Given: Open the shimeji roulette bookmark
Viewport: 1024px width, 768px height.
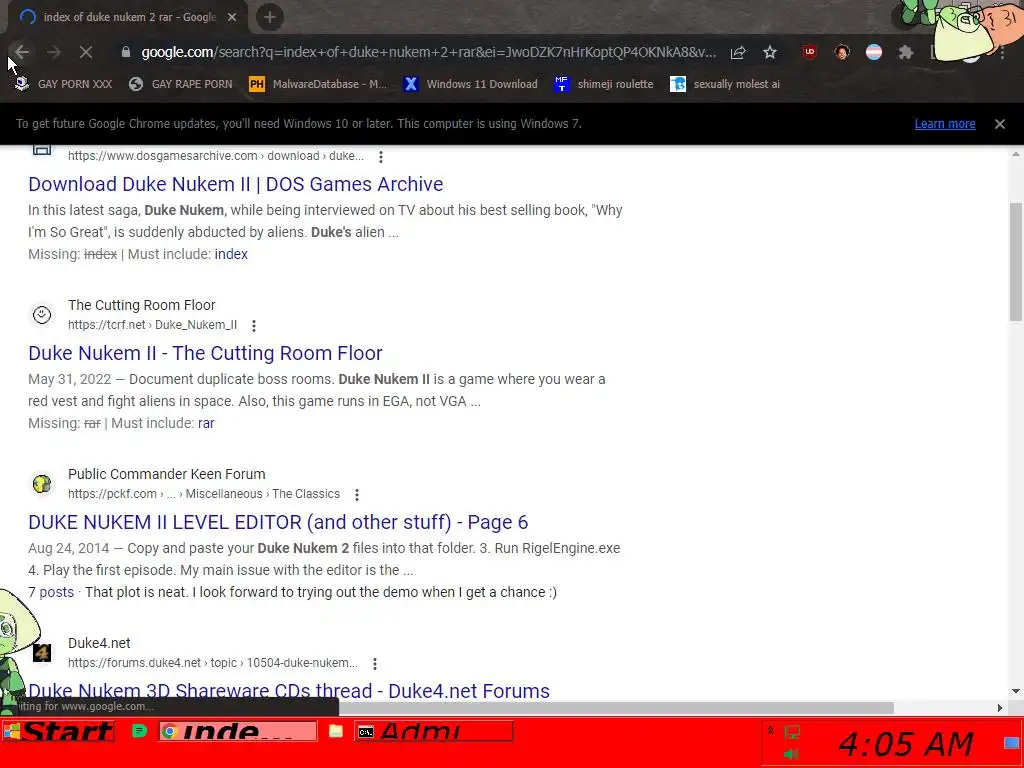Looking at the screenshot, I should (603, 84).
